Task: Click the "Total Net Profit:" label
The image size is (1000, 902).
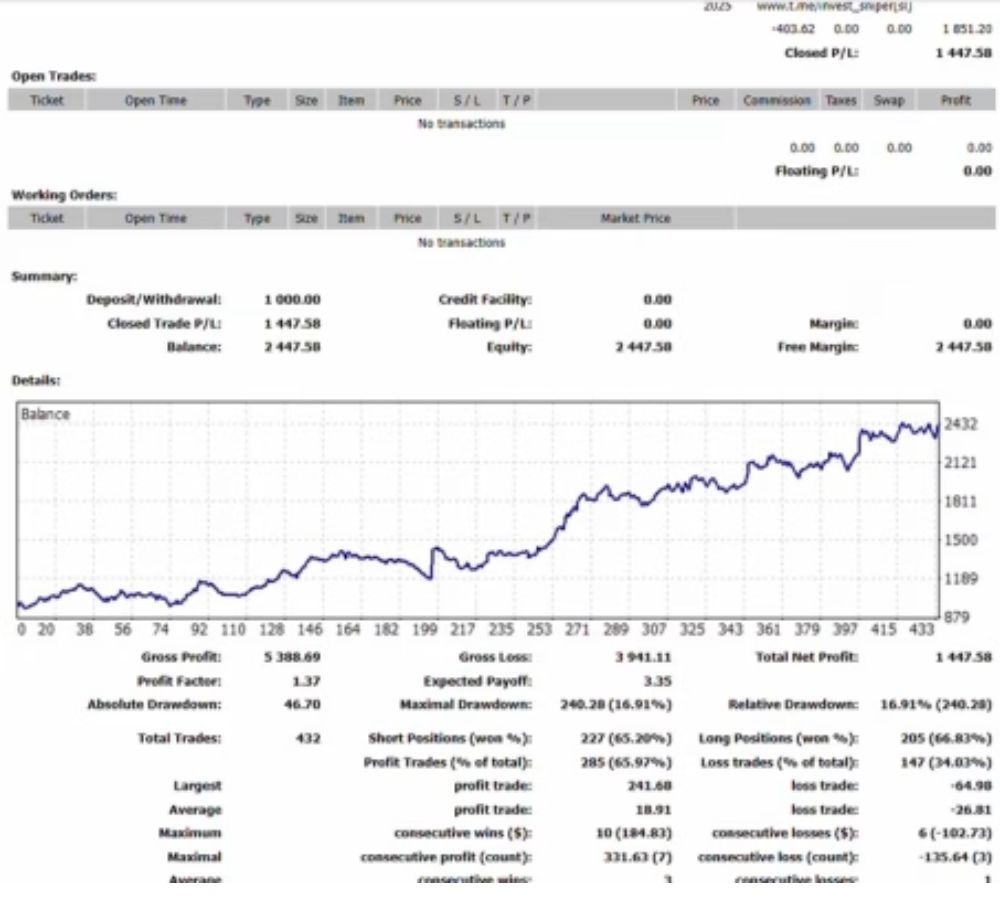Action: tap(807, 657)
